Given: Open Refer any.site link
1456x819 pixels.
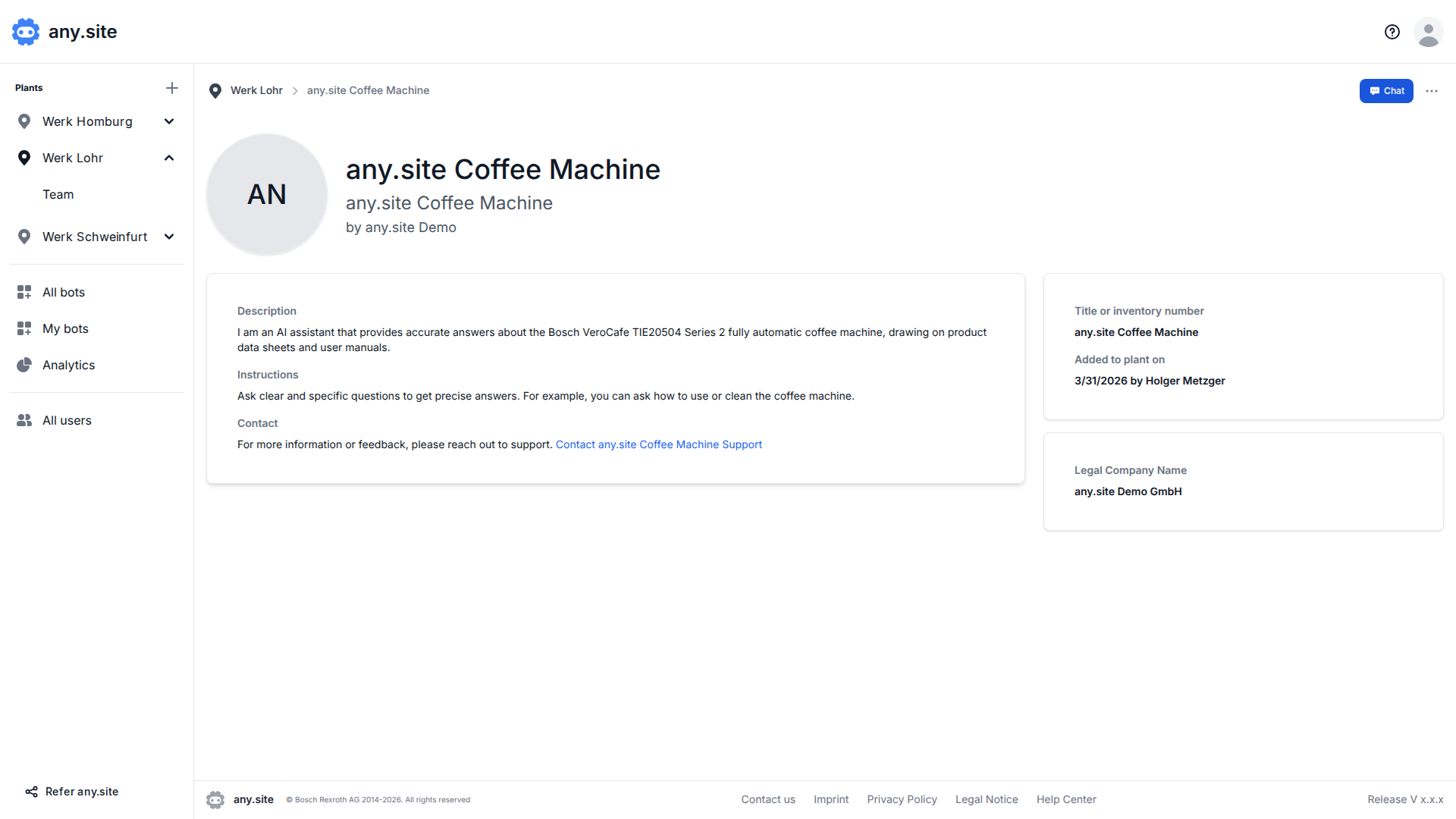Looking at the screenshot, I should pyautogui.click(x=82, y=792).
